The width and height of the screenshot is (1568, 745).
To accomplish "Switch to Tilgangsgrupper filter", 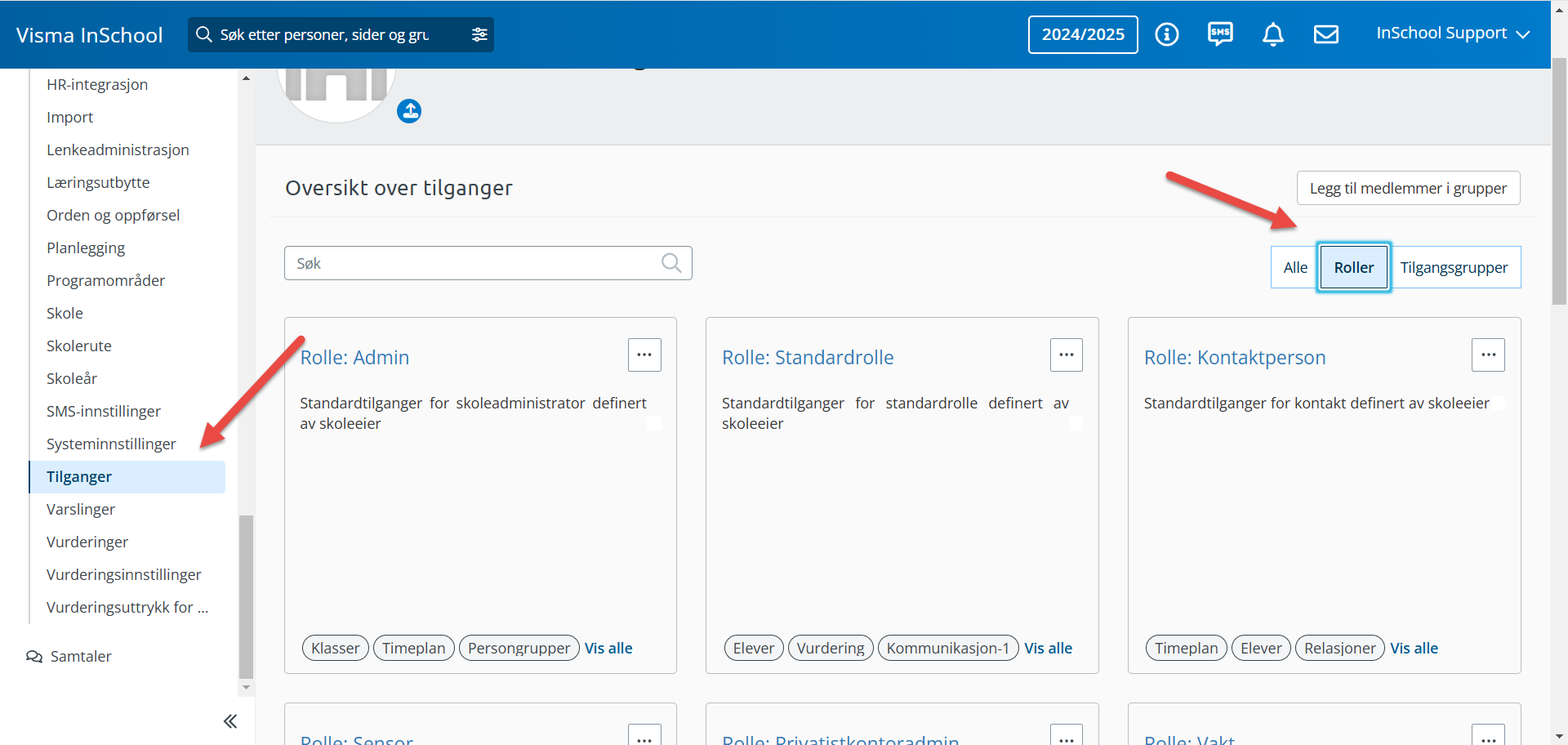I will click(x=1454, y=268).
